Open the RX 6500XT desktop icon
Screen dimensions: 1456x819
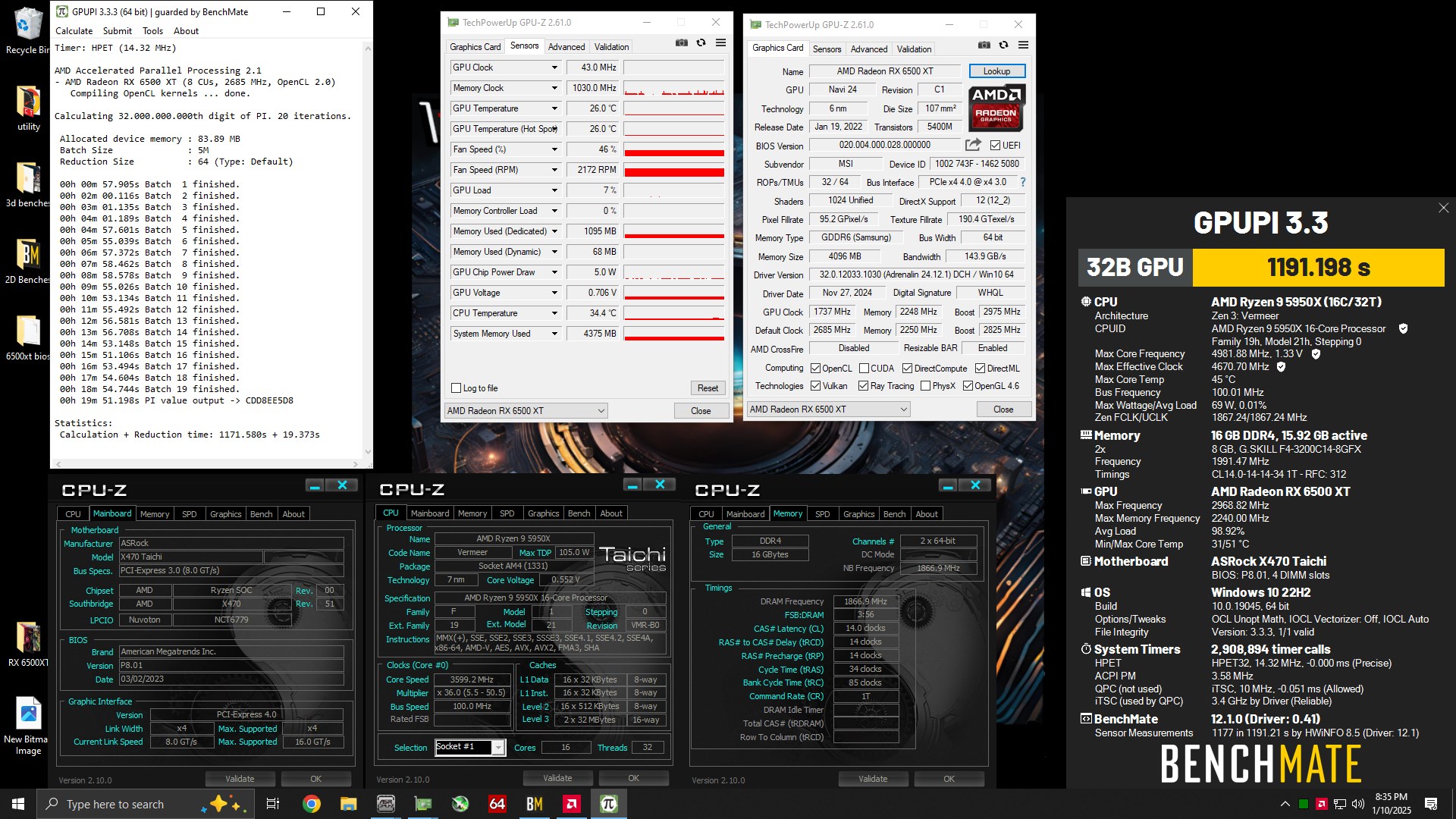click(x=28, y=644)
